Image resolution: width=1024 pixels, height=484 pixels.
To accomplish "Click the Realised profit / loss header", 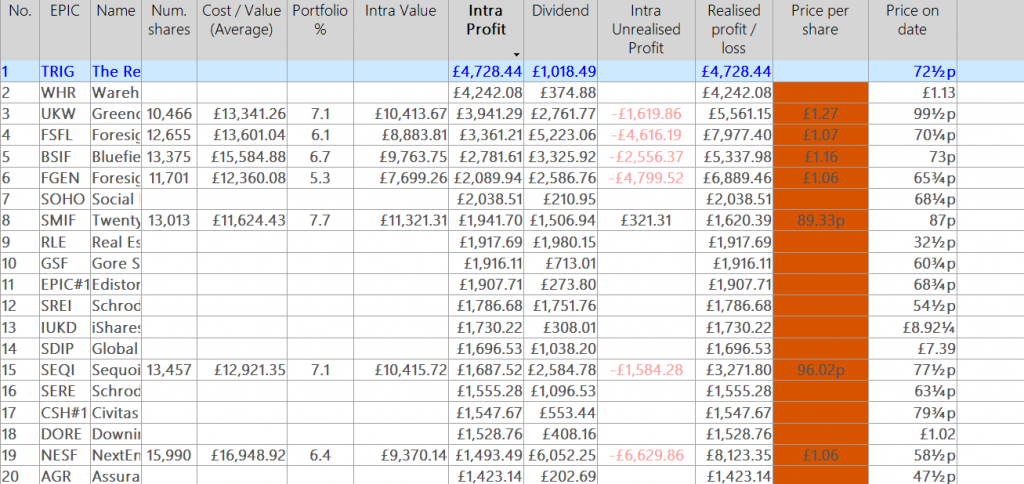I will point(734,29).
